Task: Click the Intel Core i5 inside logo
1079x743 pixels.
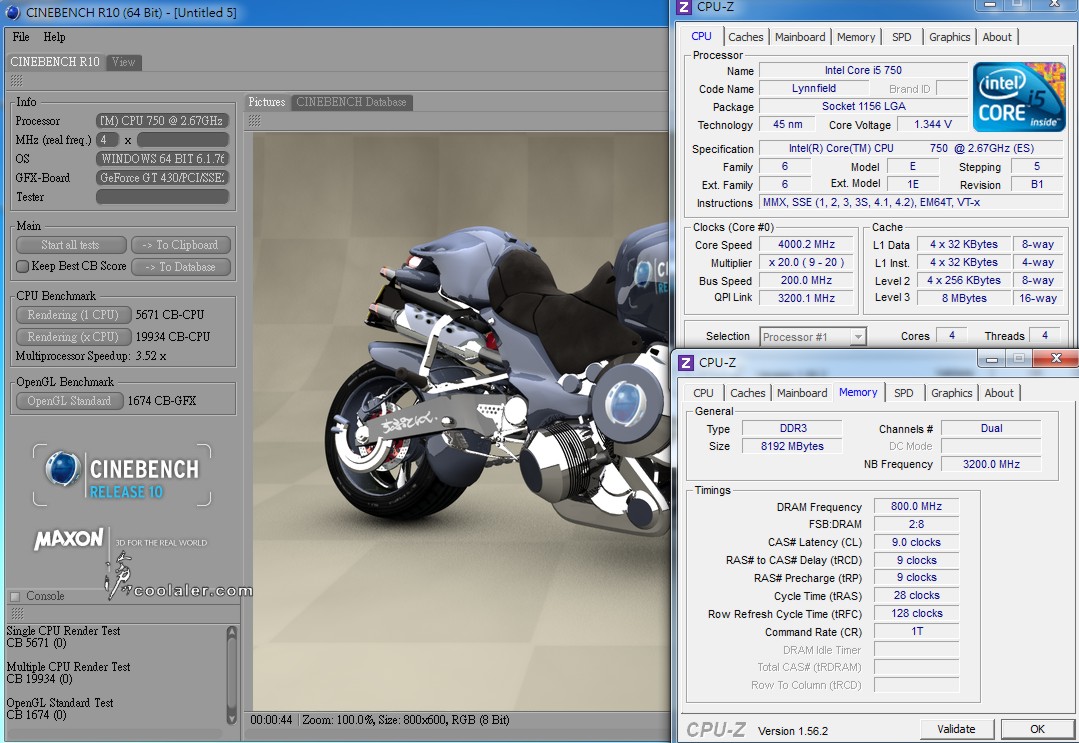Action: click(x=1019, y=97)
